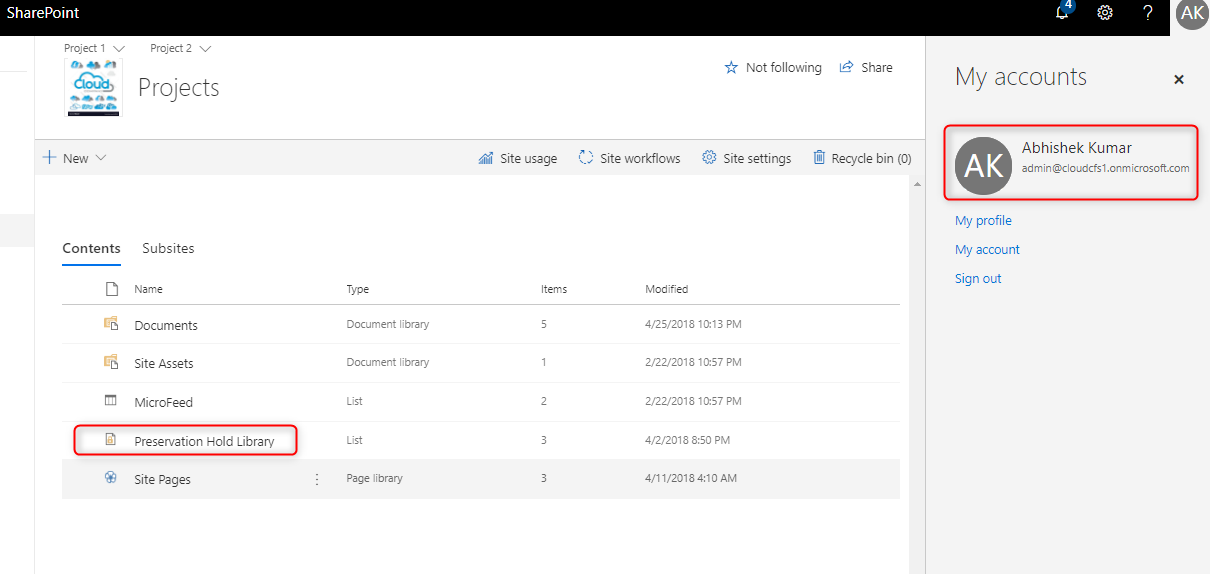Click the Share icon
Viewport: 1210px width, 574px height.
(847, 67)
